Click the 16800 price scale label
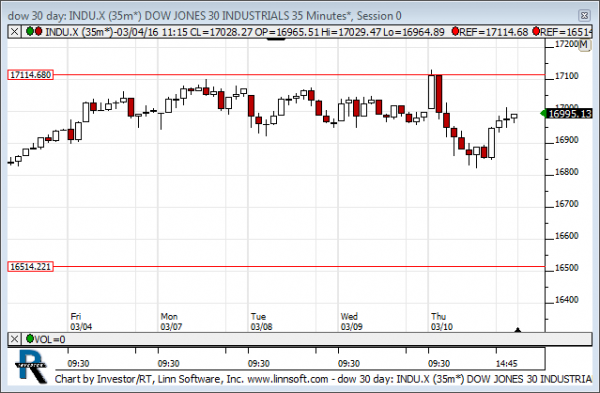The width and height of the screenshot is (600, 393). 567,172
